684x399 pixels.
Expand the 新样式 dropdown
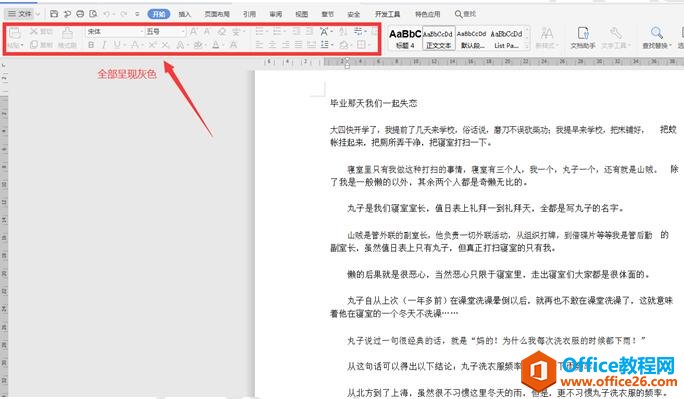(x=556, y=45)
